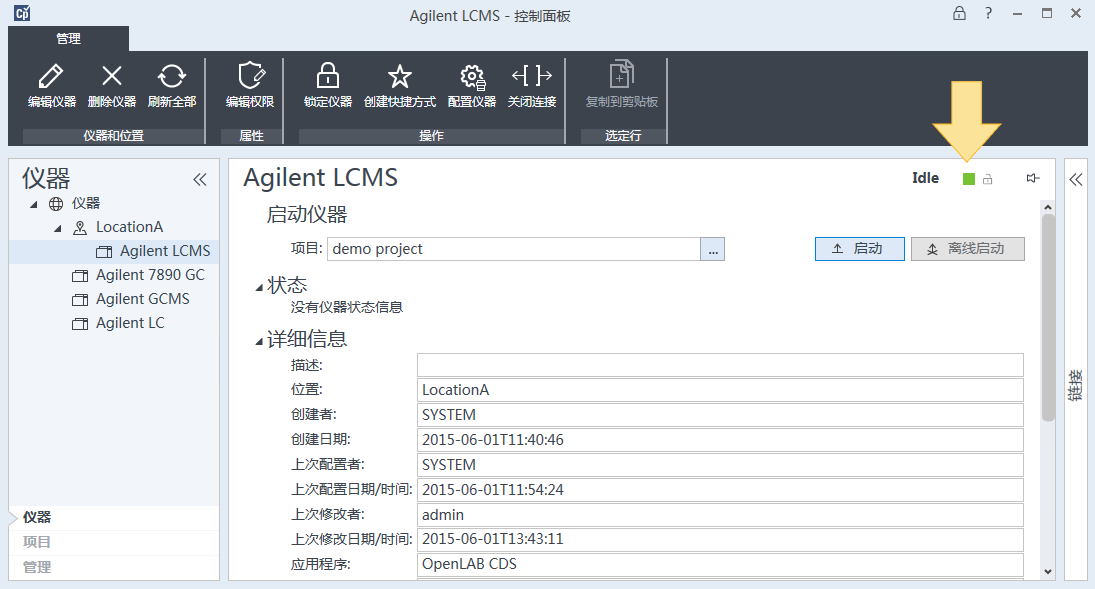The image size is (1095, 589).
Task: Click the Agilent LCMS instrument icon in tree
Action: point(104,252)
